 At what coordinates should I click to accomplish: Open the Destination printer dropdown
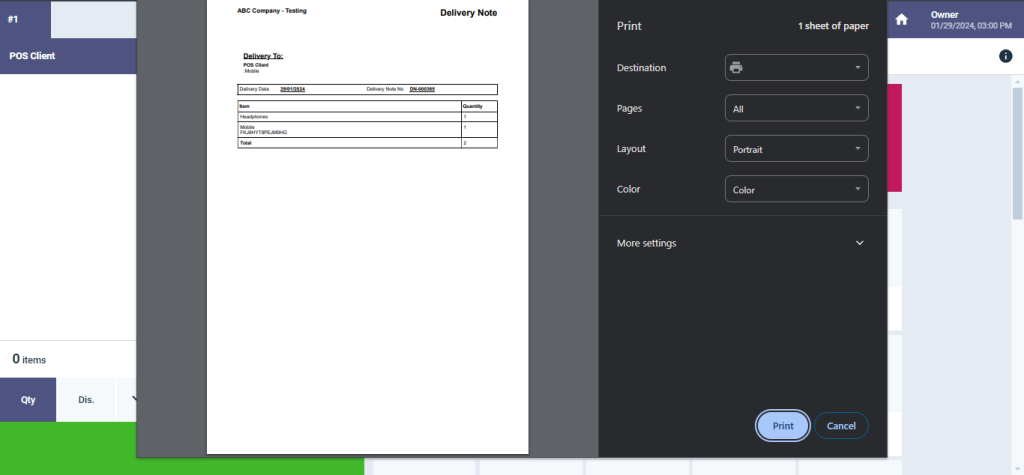tap(797, 68)
